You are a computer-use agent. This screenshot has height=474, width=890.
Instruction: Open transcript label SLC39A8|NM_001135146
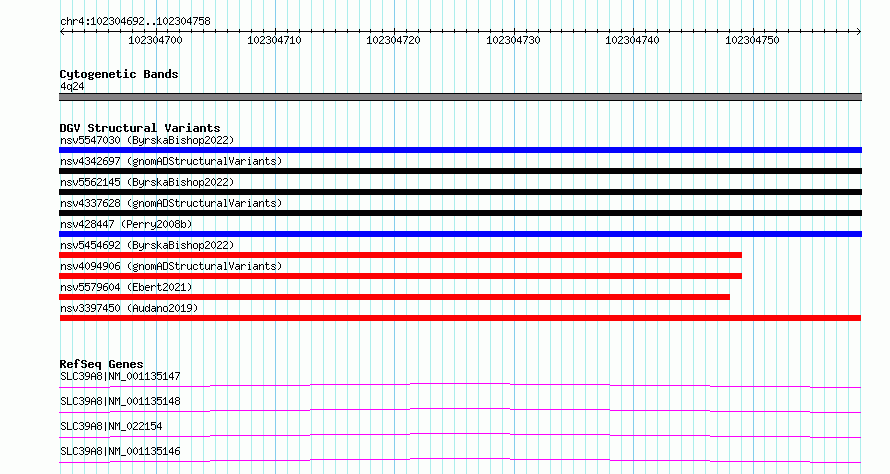(x=120, y=451)
